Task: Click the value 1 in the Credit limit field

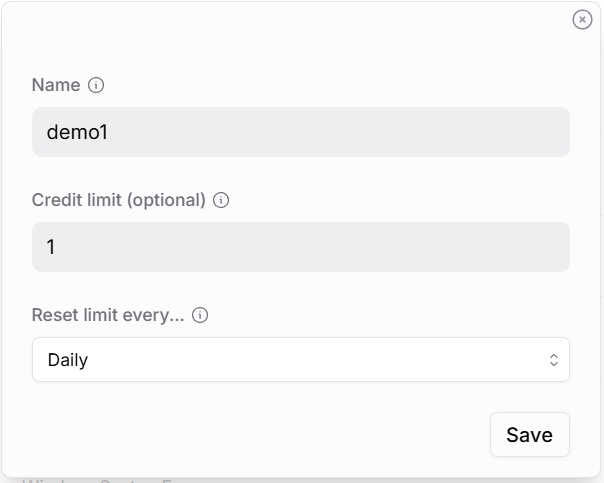Action: [51, 247]
